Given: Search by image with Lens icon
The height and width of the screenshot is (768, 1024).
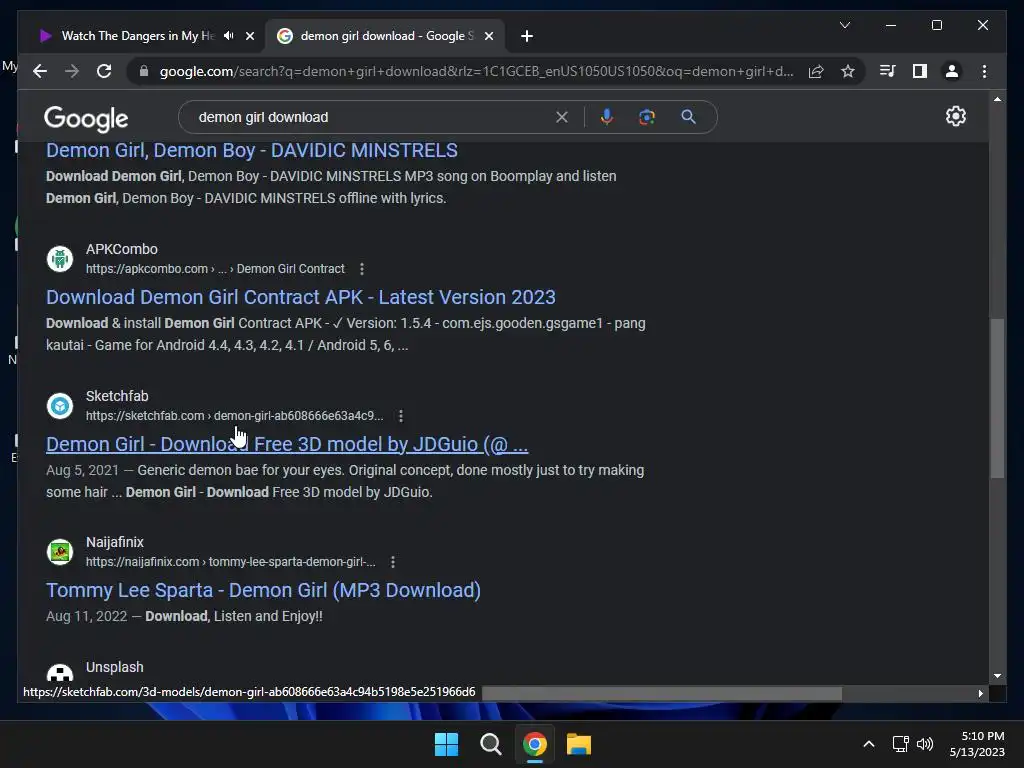Looking at the screenshot, I should [x=647, y=117].
